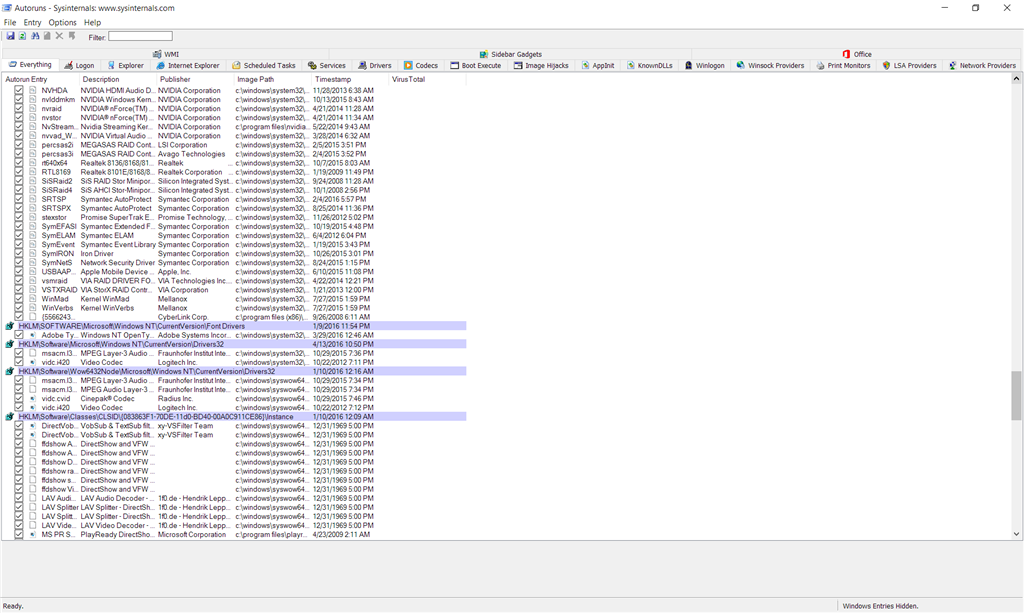Toggle checkbox for SymELAM entry
Screen dimensions: 1024x613
(19, 235)
